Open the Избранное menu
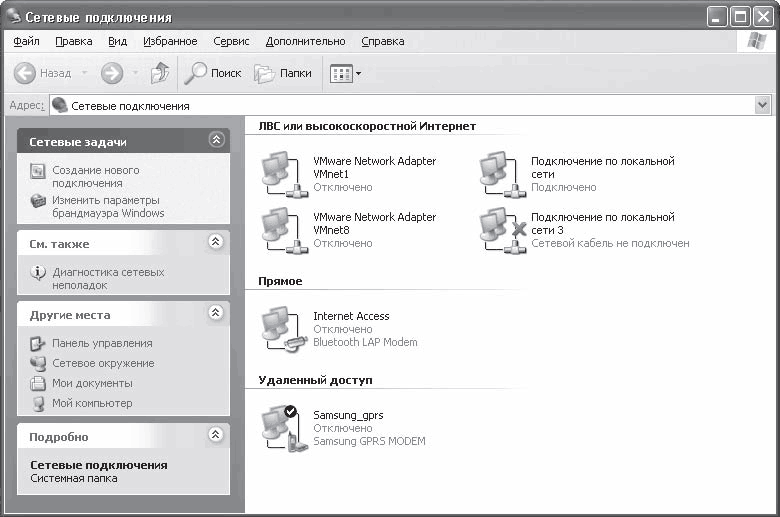The image size is (780, 517). 170,41
